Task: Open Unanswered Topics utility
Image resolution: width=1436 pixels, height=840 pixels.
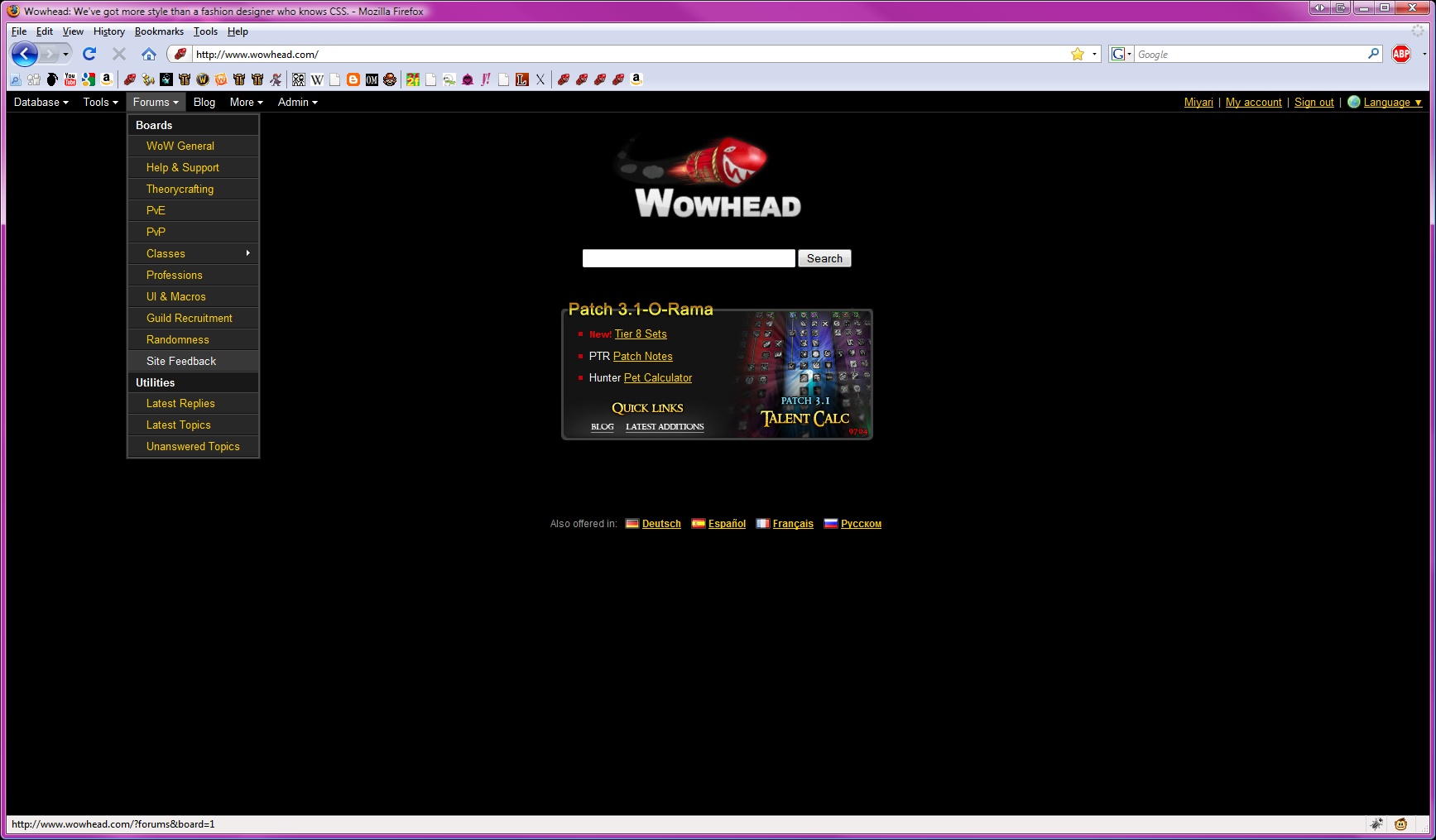Action: (x=194, y=446)
